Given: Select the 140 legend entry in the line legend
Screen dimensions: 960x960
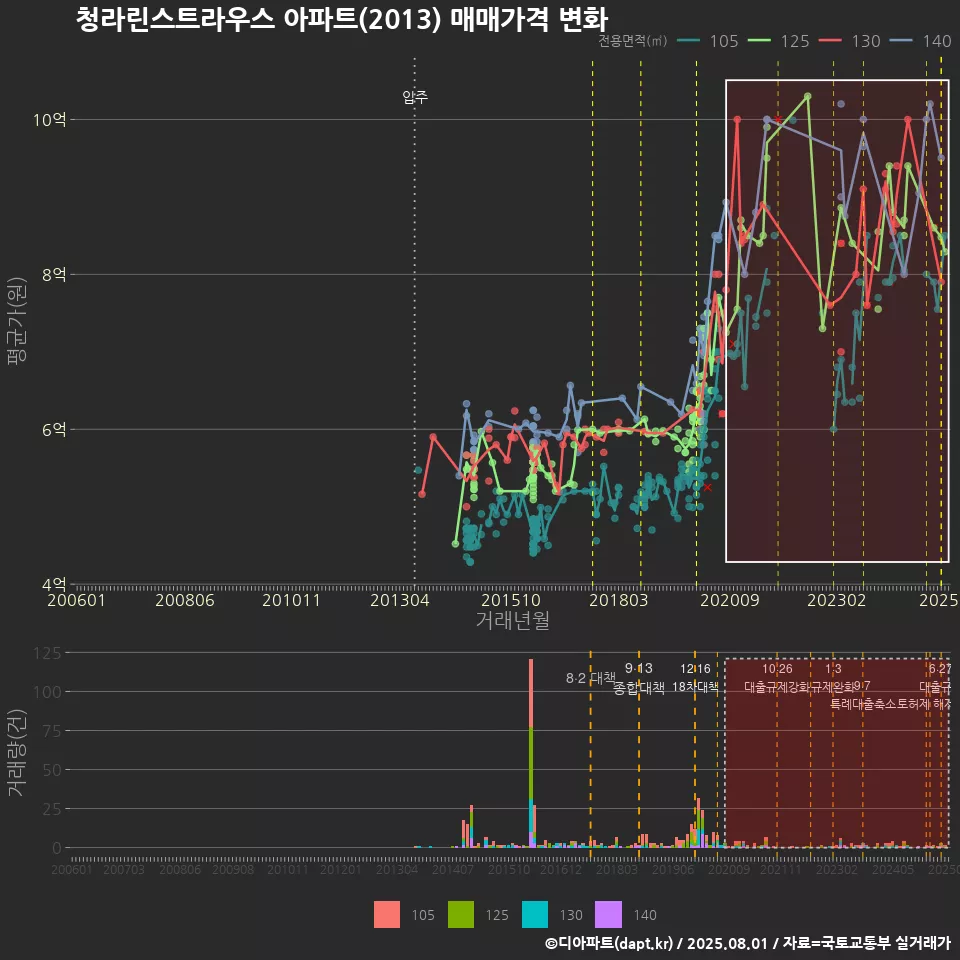Looking at the screenshot, I should point(921,41).
